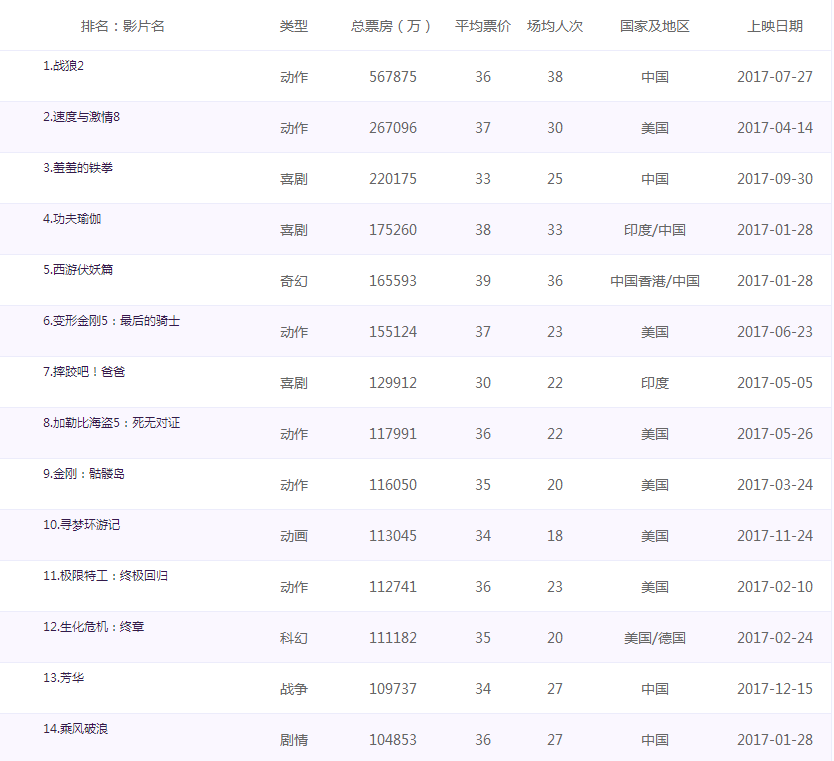Click the 国家及地区 column header

(x=655, y=26)
